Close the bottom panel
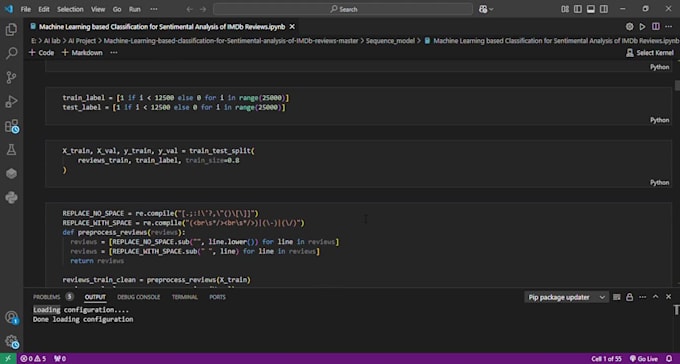The width and height of the screenshot is (680, 364). click(x=669, y=297)
